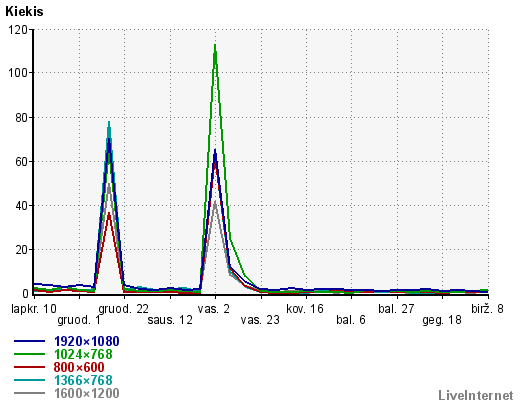Click the kov. 16 date label

[305, 309]
